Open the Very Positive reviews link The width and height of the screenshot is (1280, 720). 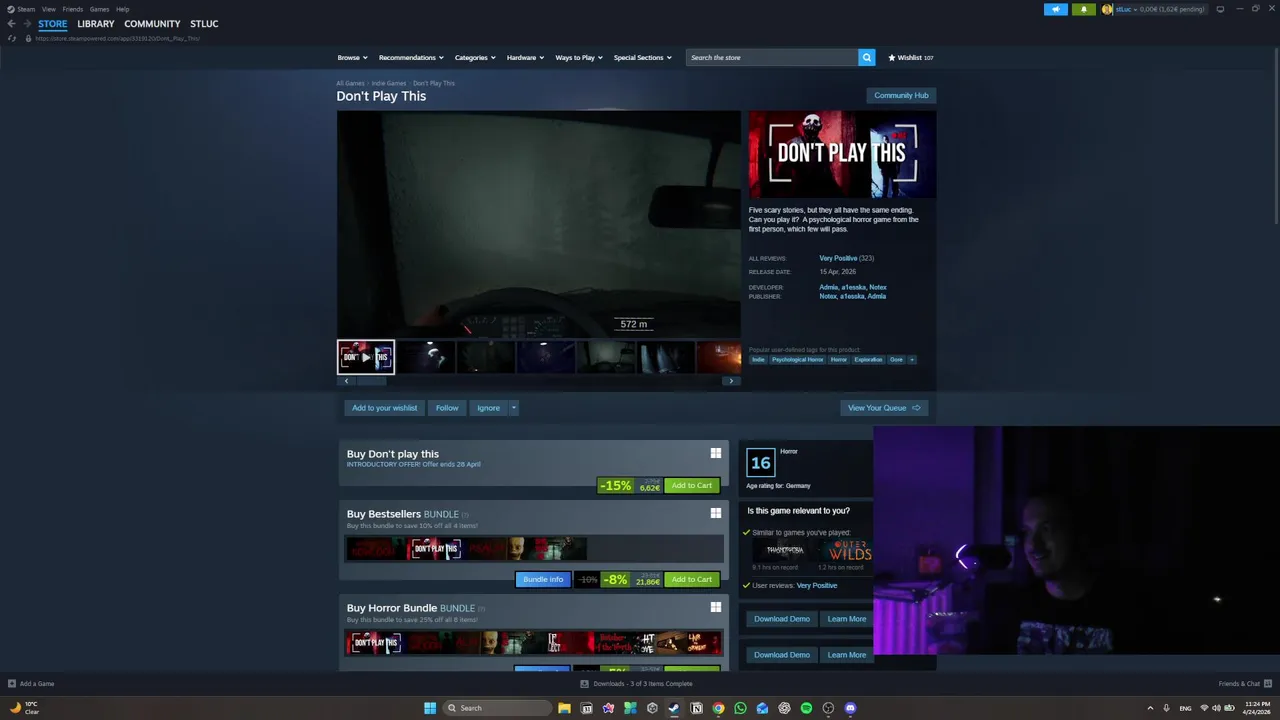(838, 258)
